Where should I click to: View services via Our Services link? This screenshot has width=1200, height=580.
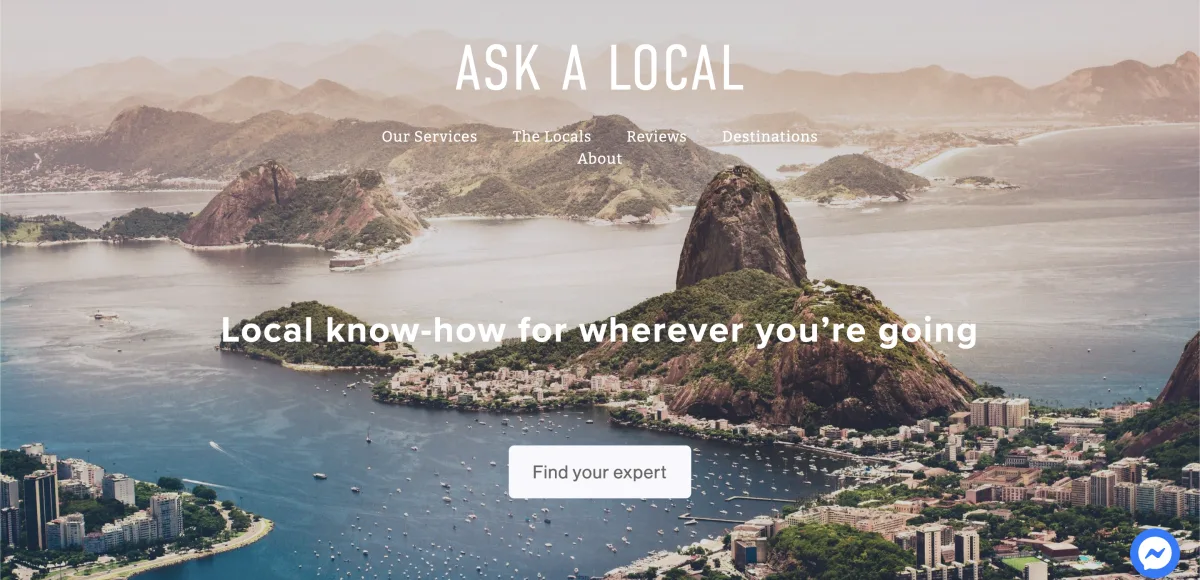pyautogui.click(x=429, y=136)
